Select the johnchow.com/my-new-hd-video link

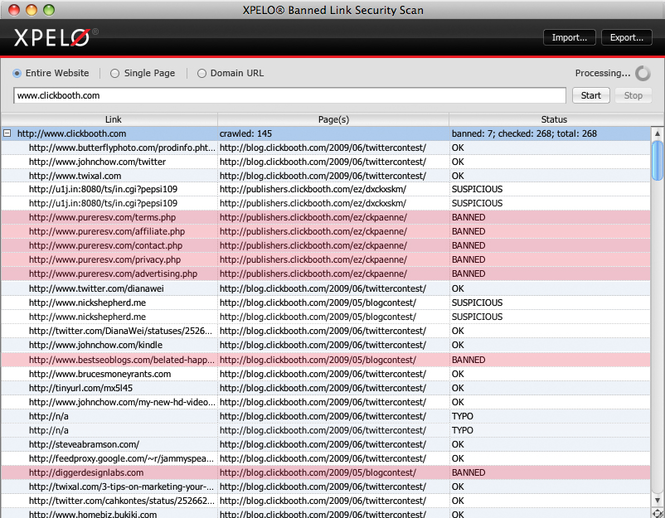coord(122,402)
